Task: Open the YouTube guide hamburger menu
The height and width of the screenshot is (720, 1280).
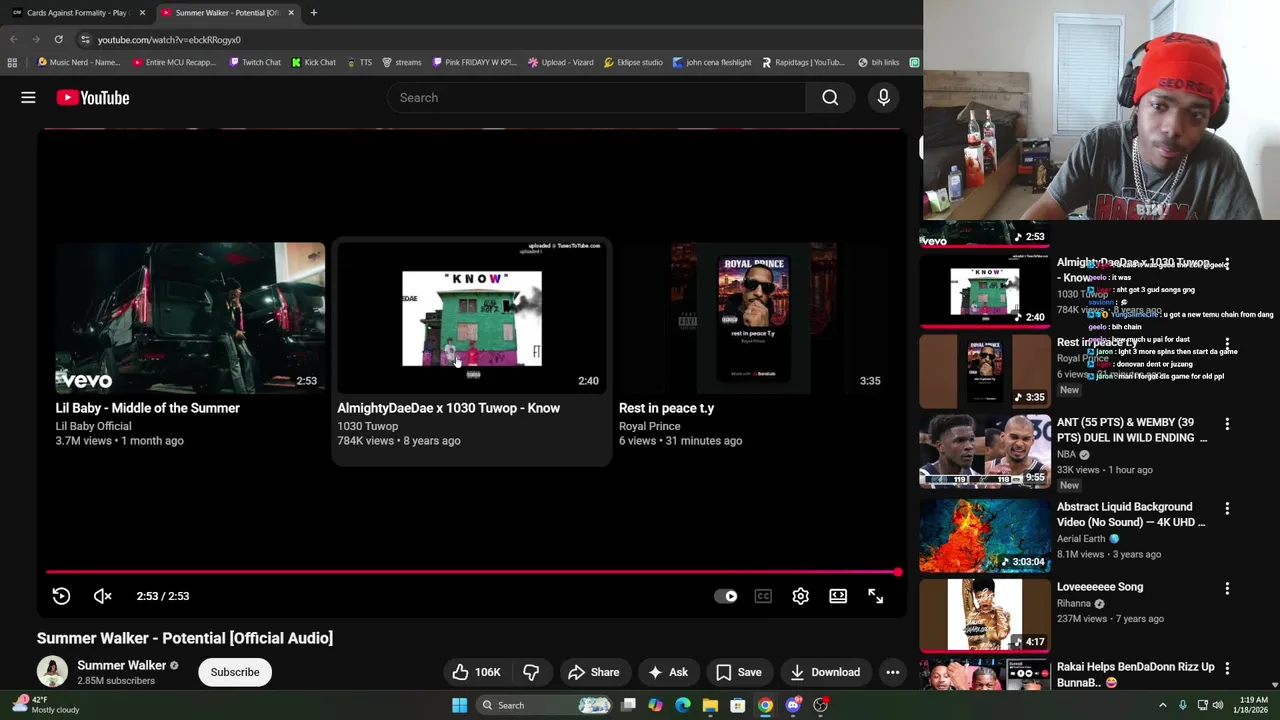Action: click(28, 97)
